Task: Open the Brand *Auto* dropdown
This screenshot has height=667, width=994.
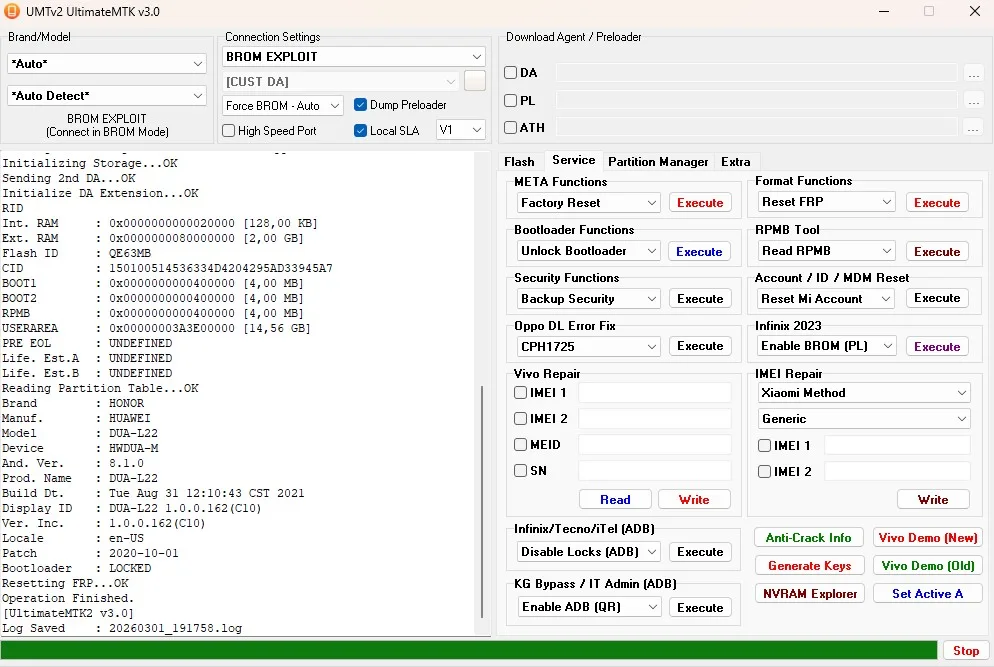Action: (x=106, y=63)
